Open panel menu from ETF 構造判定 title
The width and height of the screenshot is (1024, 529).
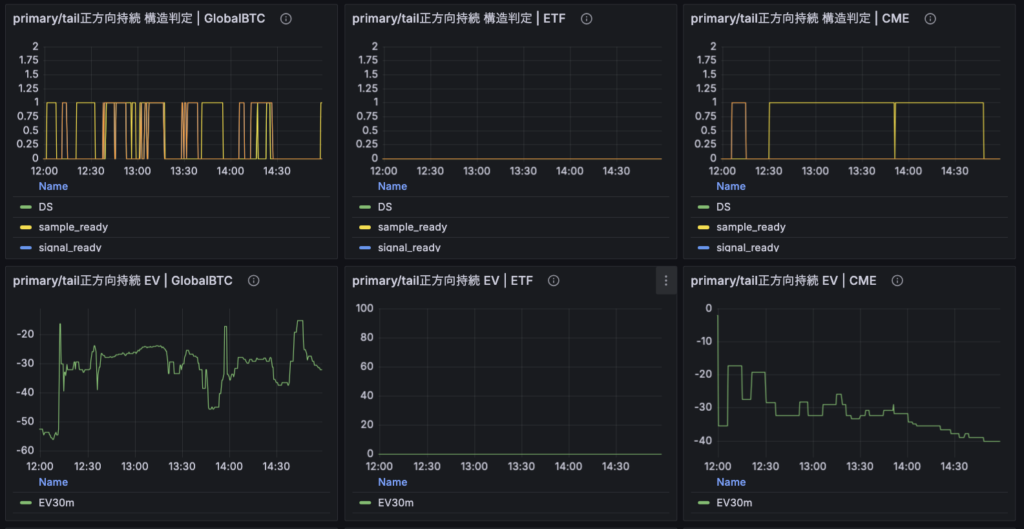click(458, 19)
